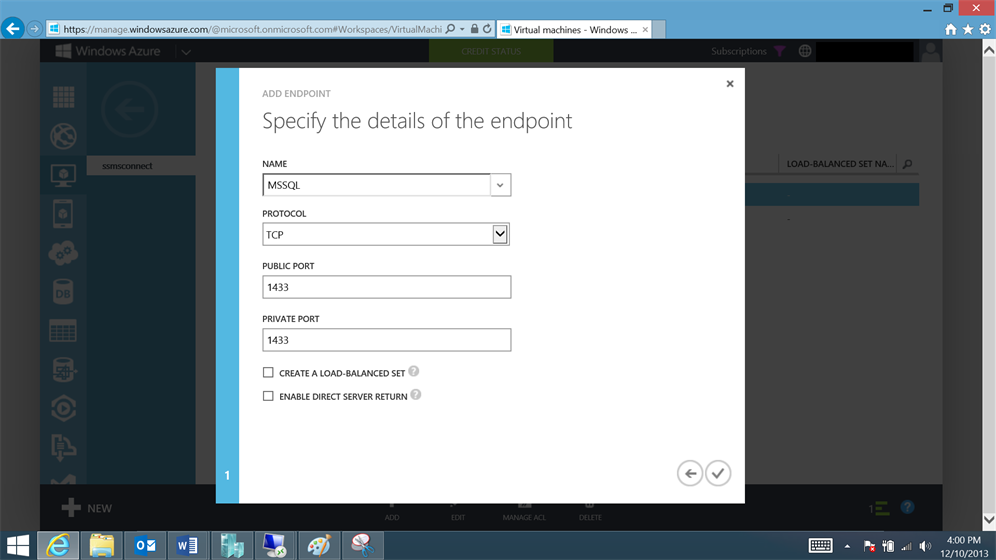Open the Virtual Machines sidebar icon
Image resolution: width=996 pixels, height=560 pixels.
tap(64, 175)
